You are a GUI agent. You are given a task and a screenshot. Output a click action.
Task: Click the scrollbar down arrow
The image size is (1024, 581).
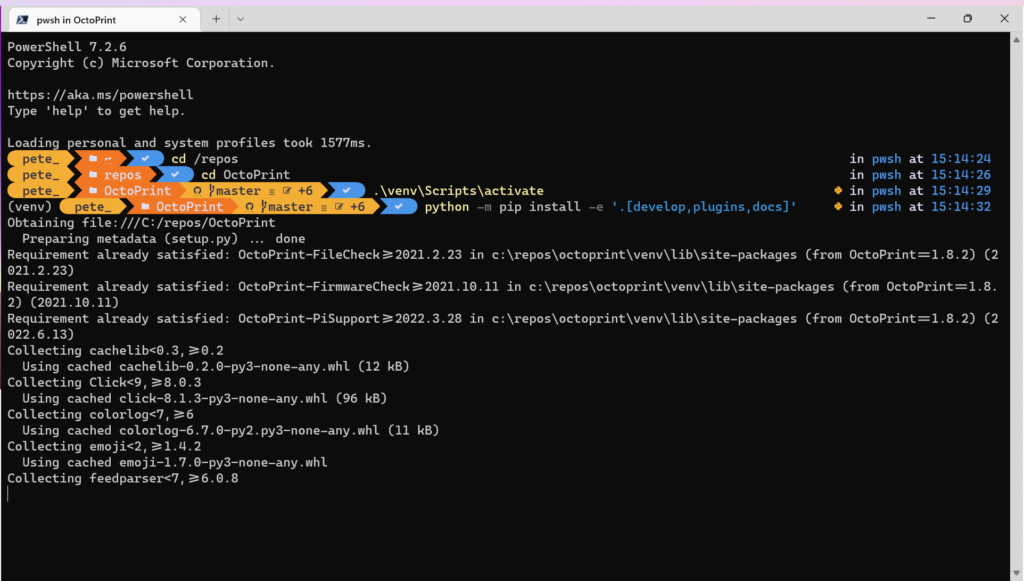tap(1017, 573)
